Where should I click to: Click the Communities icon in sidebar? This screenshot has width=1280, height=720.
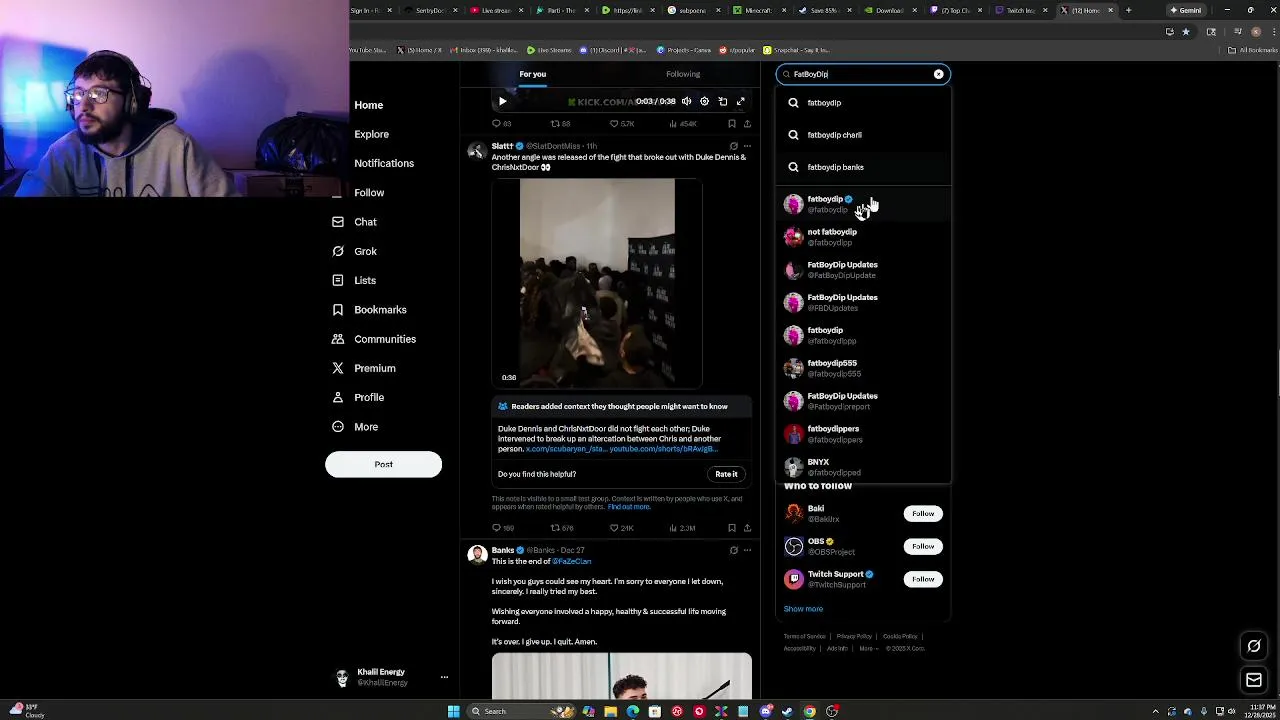(x=338, y=339)
